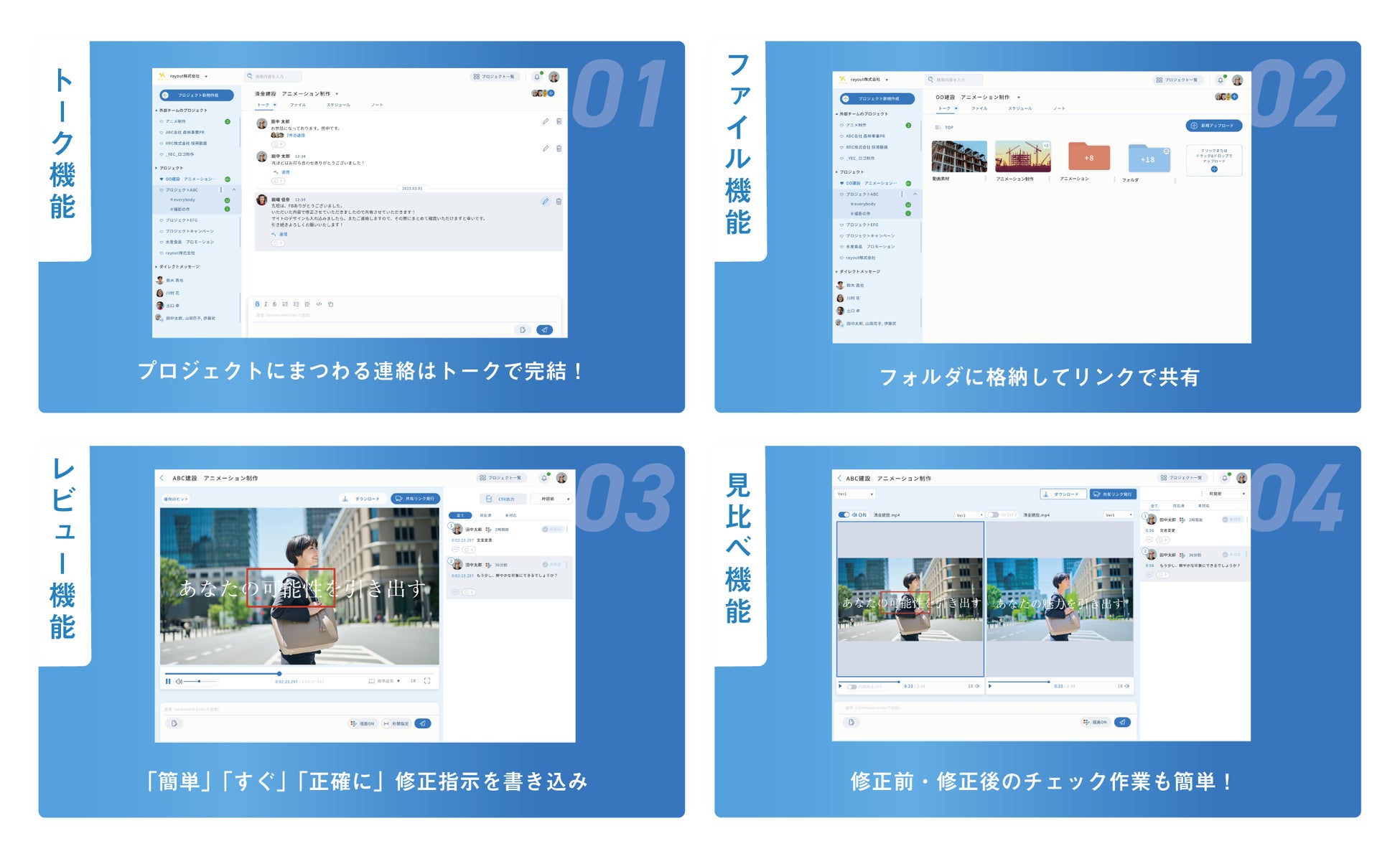Viewport: 1400px width, 864px height.
Task: Open Ver1 dropdown at top-left of comparison screen
Action: [x=855, y=494]
